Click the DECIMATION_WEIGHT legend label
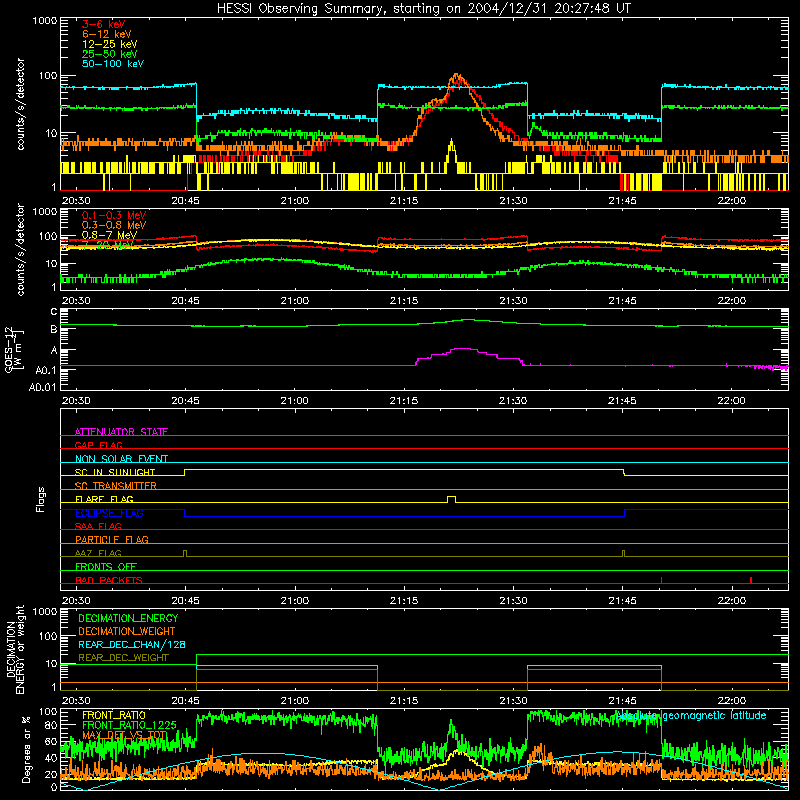 pos(127,632)
